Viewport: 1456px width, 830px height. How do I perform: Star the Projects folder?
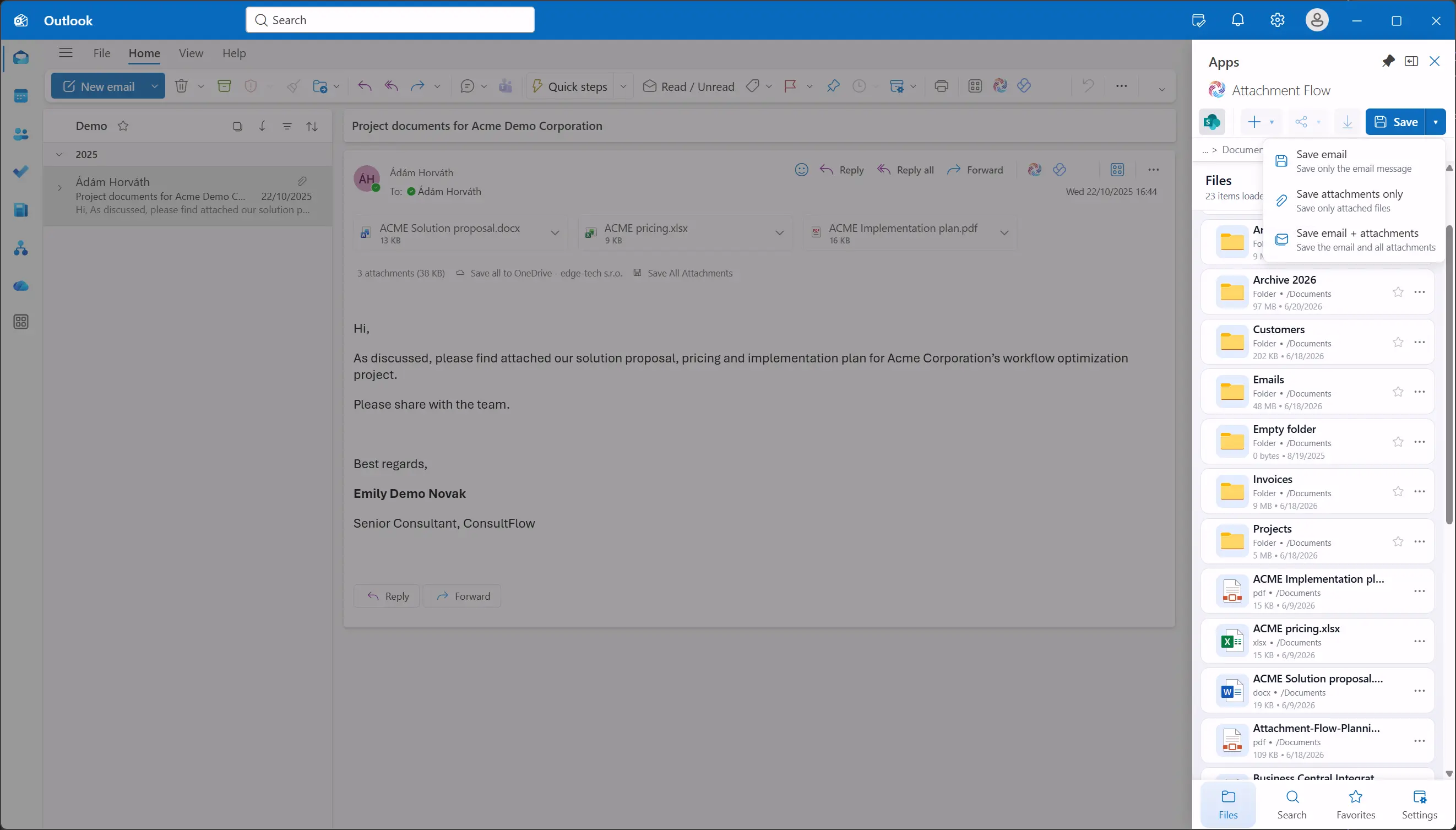(1398, 541)
